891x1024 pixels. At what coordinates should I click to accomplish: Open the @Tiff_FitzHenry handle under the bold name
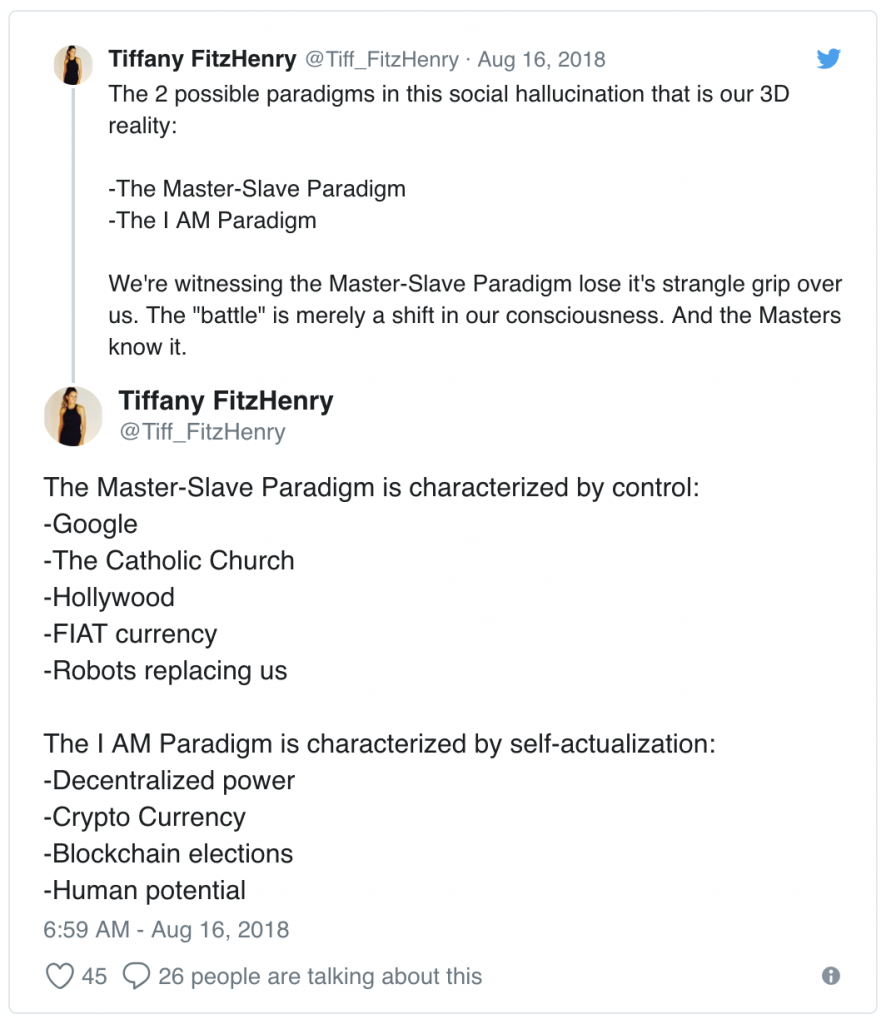click(202, 432)
